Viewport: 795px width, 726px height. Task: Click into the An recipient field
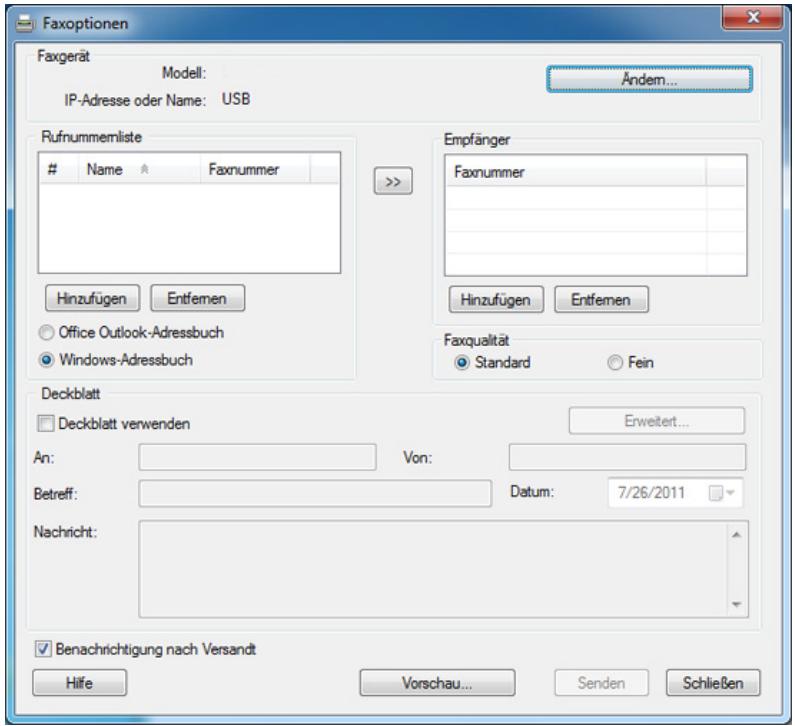(x=258, y=457)
